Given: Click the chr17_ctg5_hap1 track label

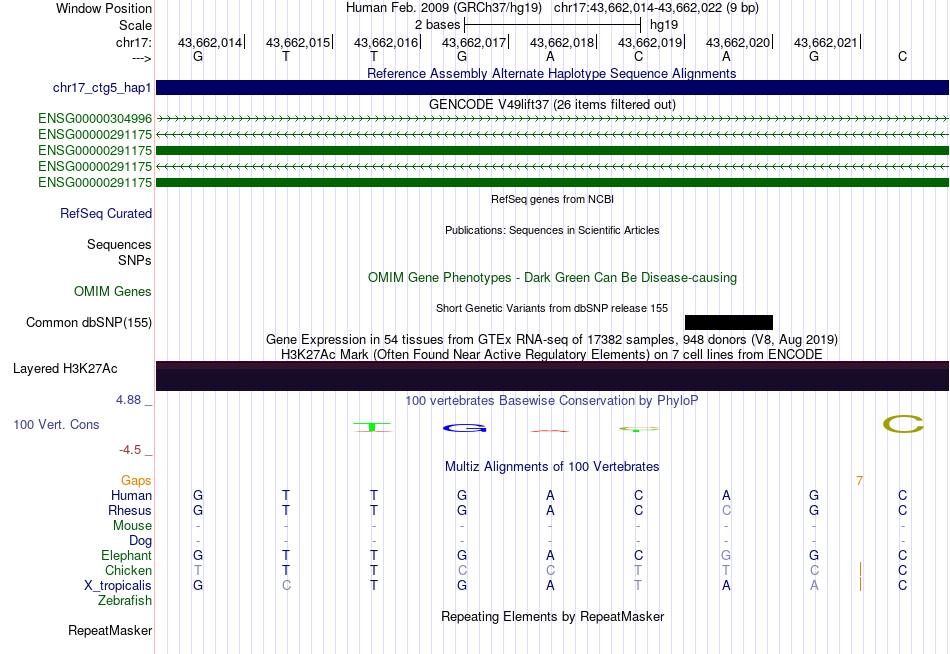Looking at the screenshot, I should [102, 88].
